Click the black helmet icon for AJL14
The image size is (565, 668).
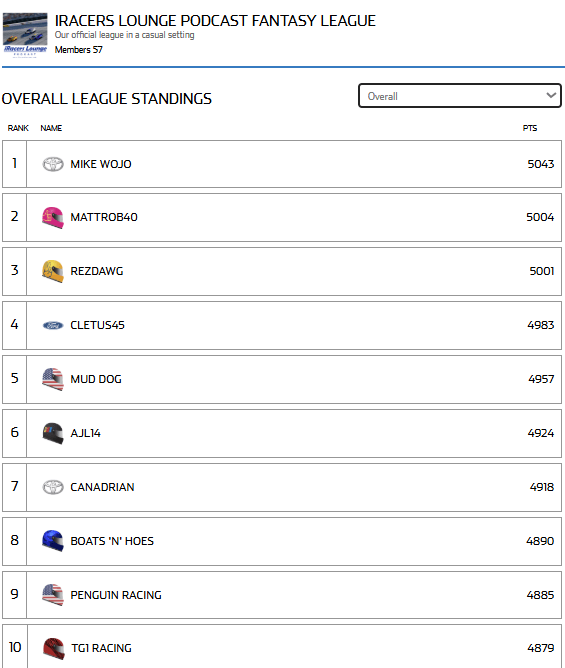(53, 433)
